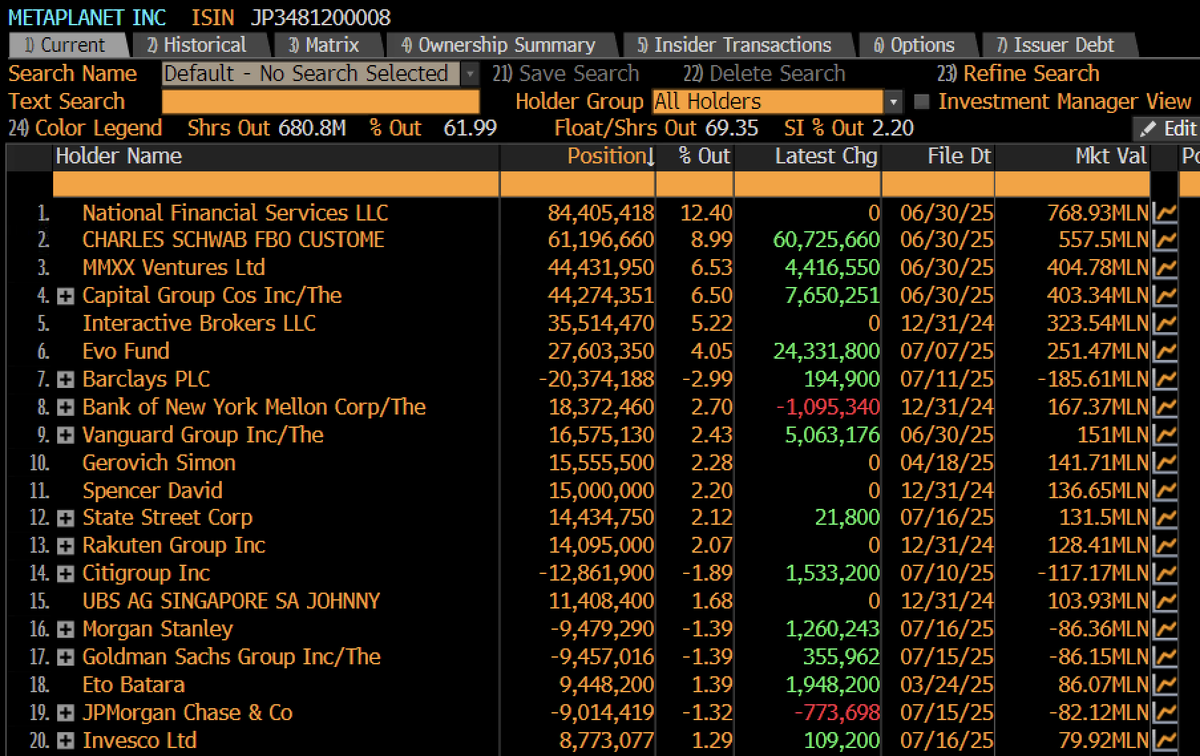
Task: Open chart icon for Goldman Sachs Group row
Action: [x=1164, y=657]
